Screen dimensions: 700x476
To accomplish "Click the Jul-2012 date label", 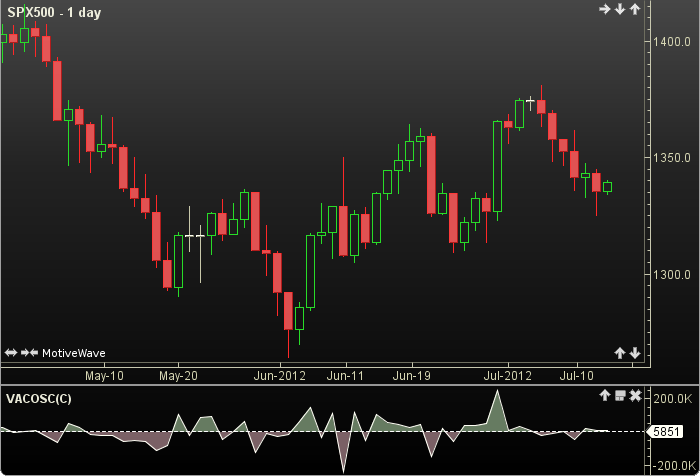I will [508, 376].
